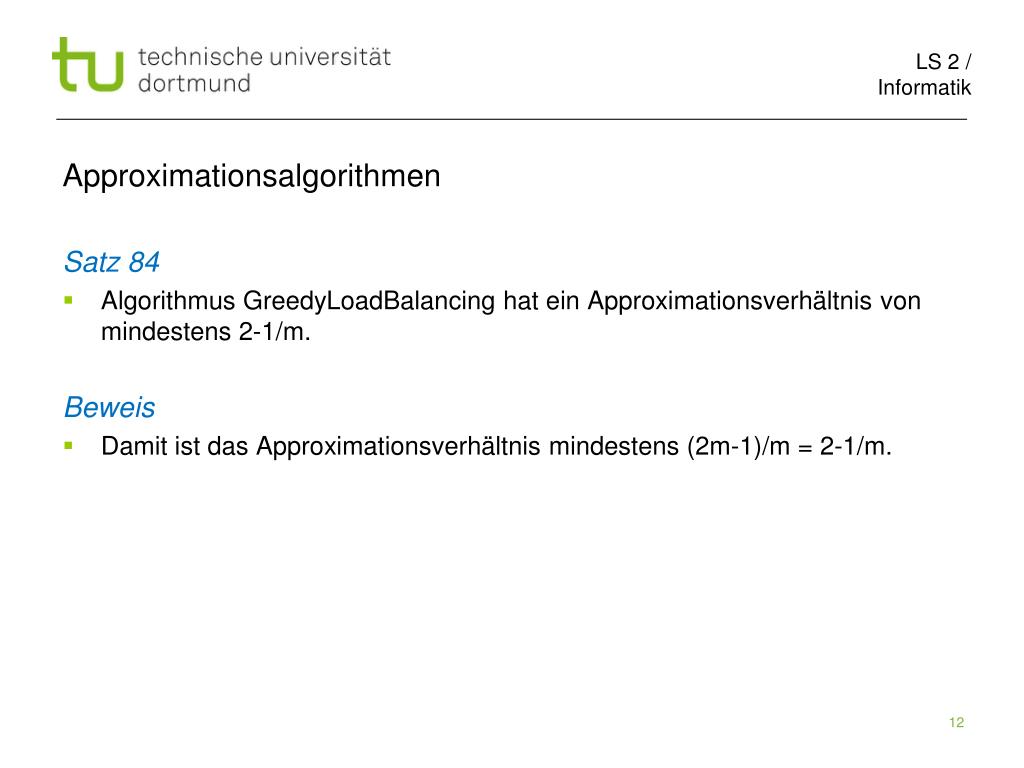
Task: Click the word GreedyLoadBalancing
Action: (369, 301)
